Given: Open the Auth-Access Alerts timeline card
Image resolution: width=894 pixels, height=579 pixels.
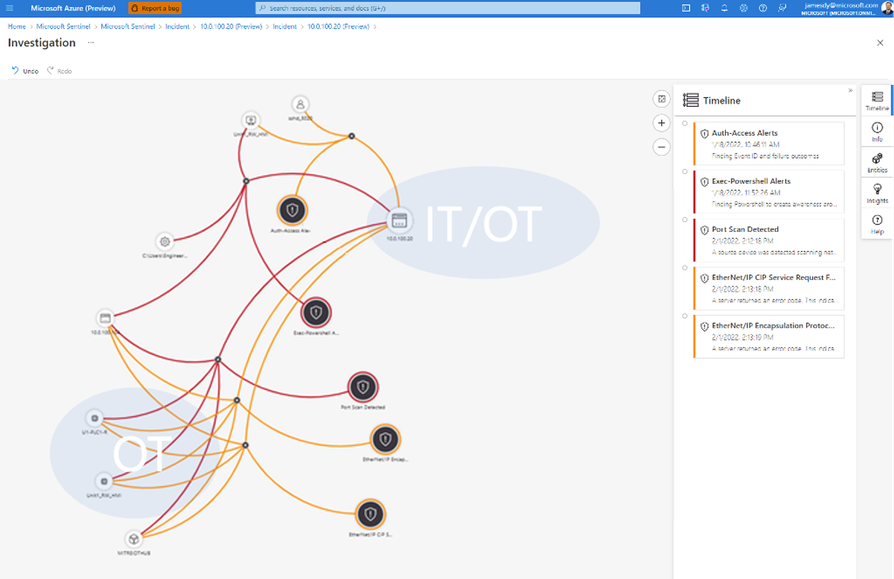Looking at the screenshot, I should click(x=769, y=144).
